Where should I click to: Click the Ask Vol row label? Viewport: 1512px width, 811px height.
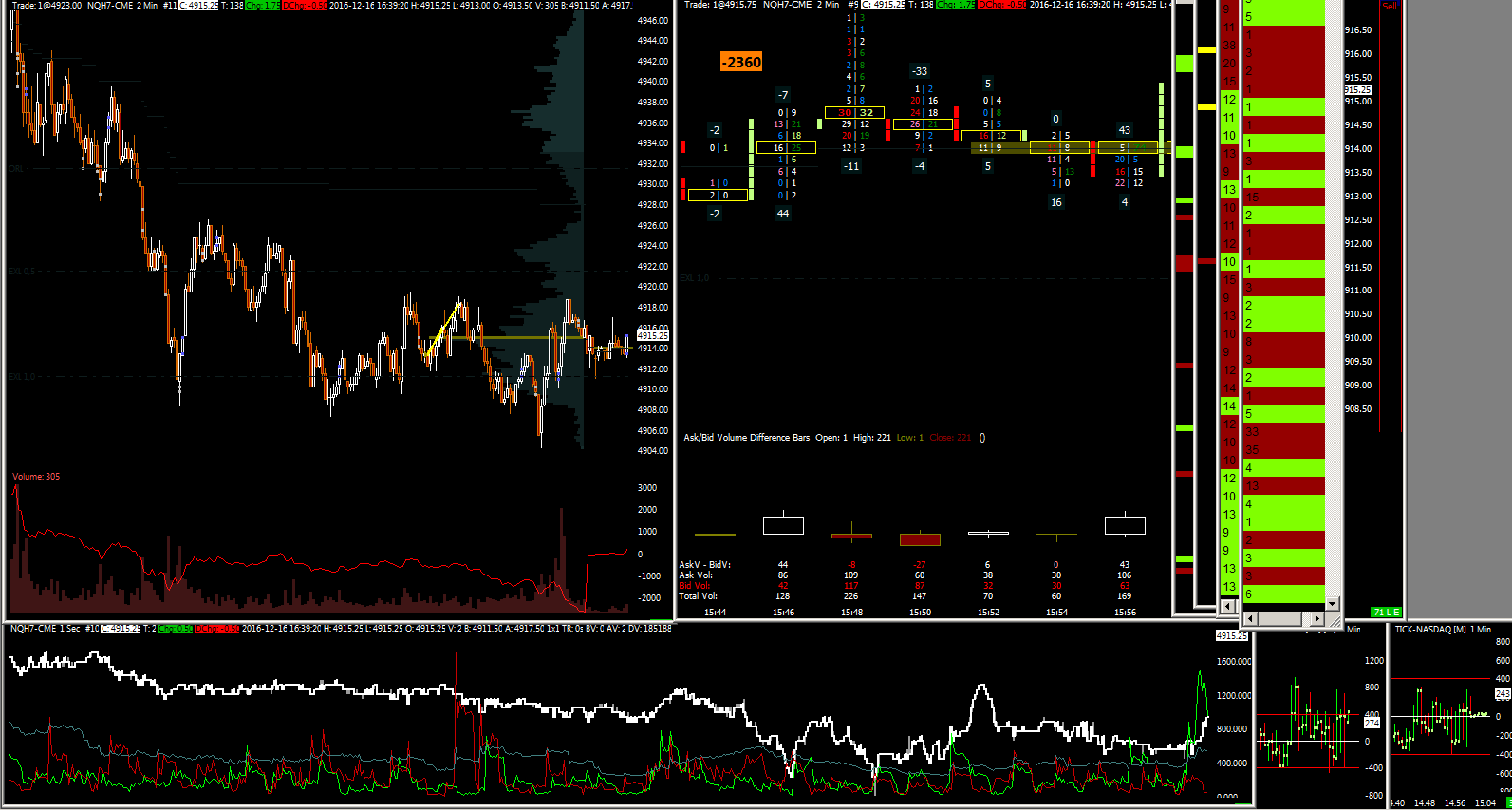[696, 575]
